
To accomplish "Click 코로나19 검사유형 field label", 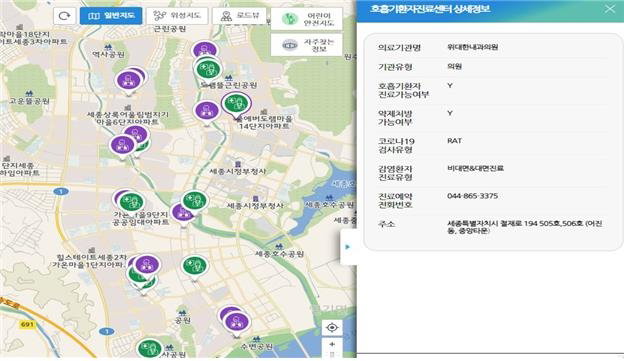I will pyautogui.click(x=396, y=145).
